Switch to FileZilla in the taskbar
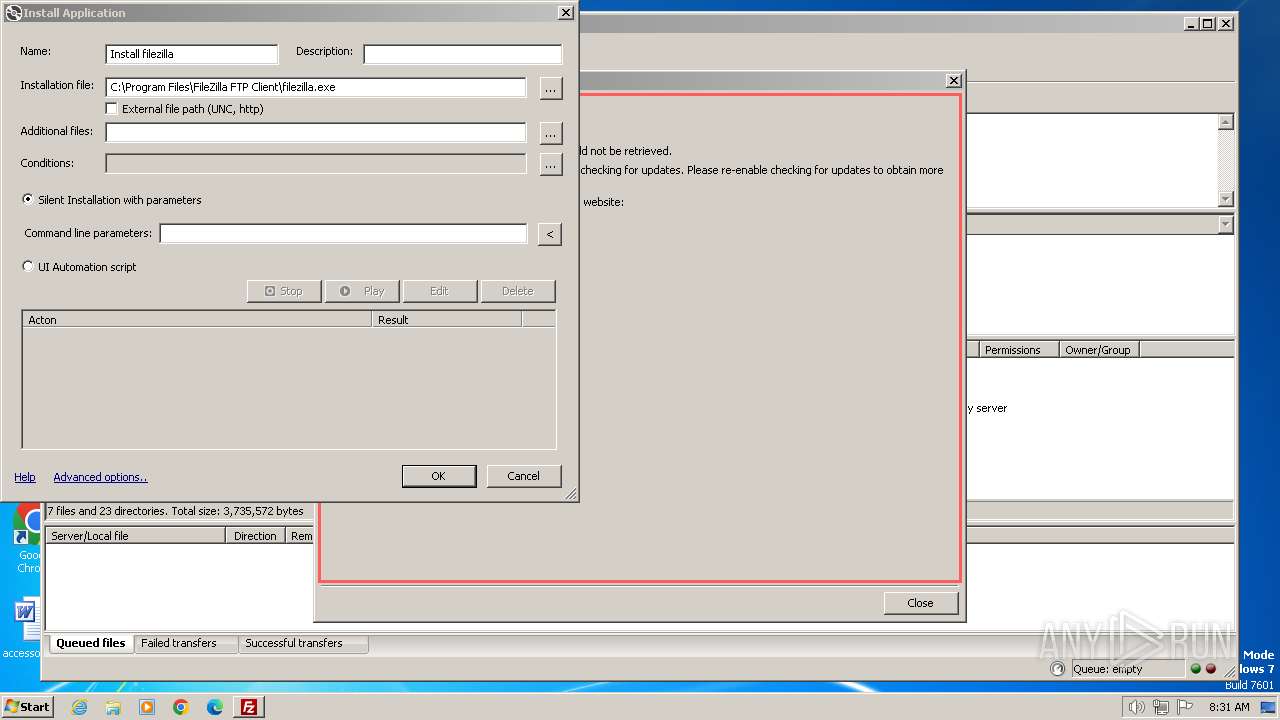The height and width of the screenshot is (720, 1280). pos(249,707)
